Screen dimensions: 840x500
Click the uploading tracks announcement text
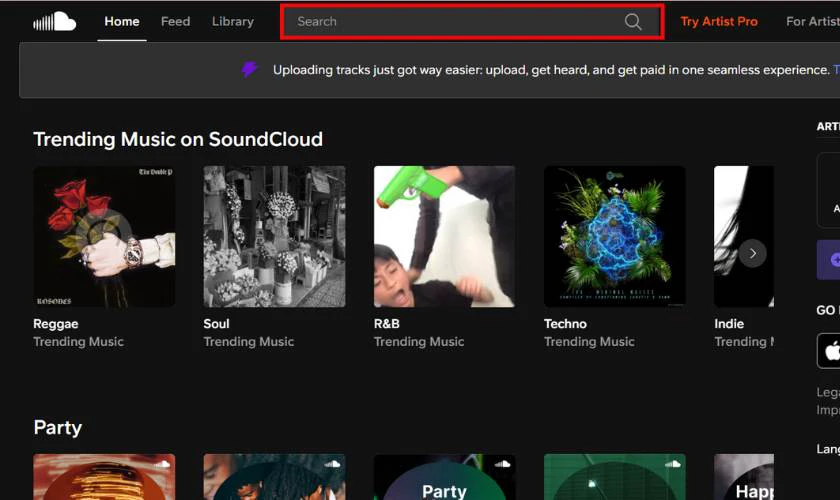[x=551, y=70]
